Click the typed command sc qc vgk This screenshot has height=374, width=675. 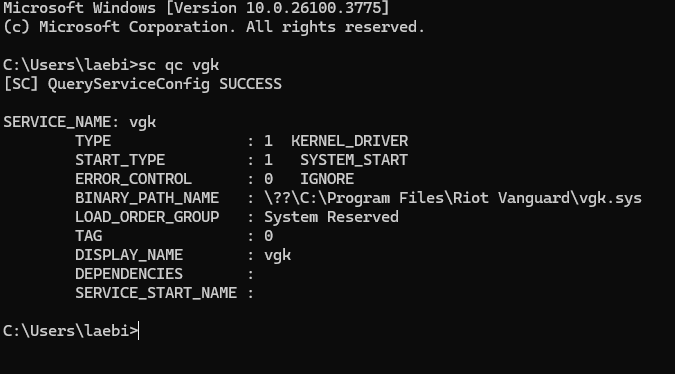coord(179,65)
